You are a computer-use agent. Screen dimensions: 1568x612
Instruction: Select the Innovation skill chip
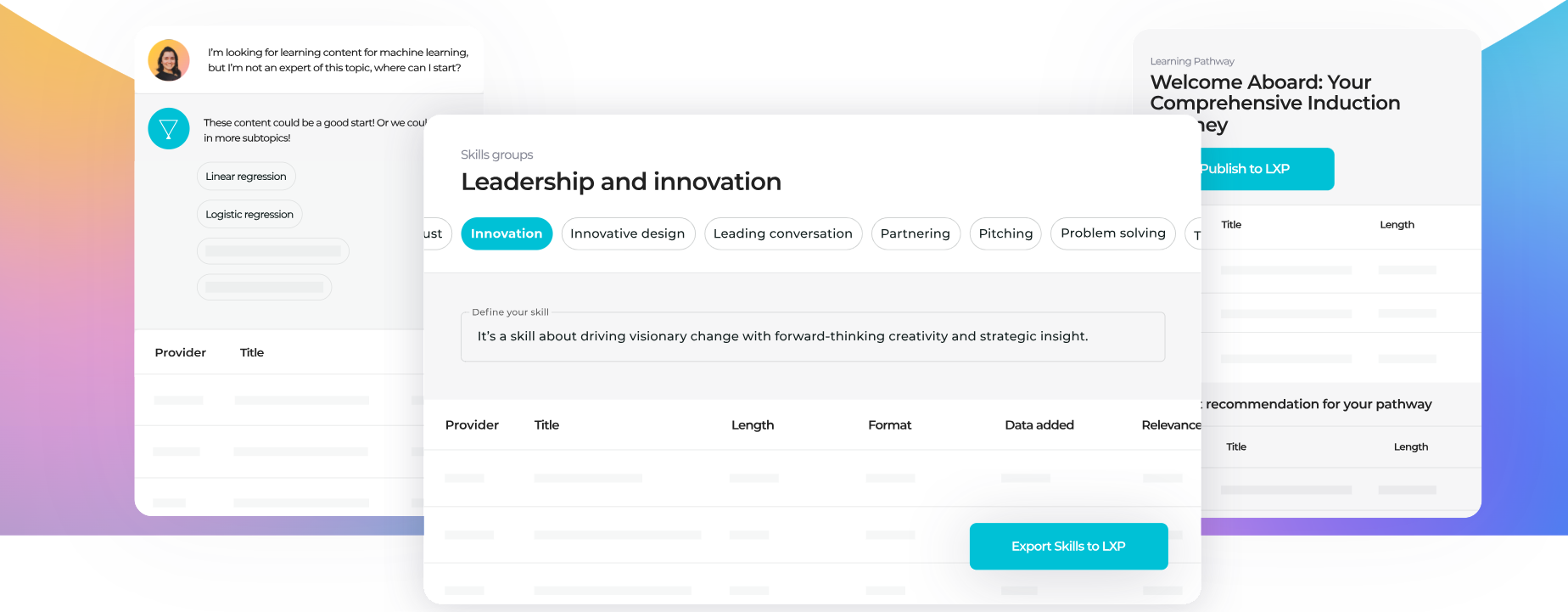(x=507, y=233)
